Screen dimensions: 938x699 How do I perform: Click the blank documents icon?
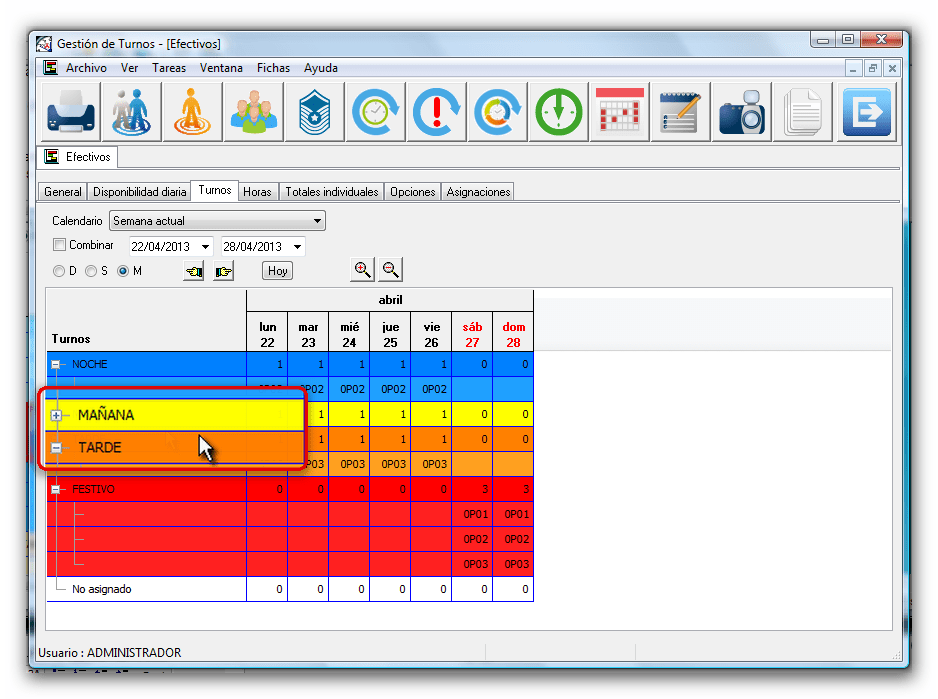(803, 112)
